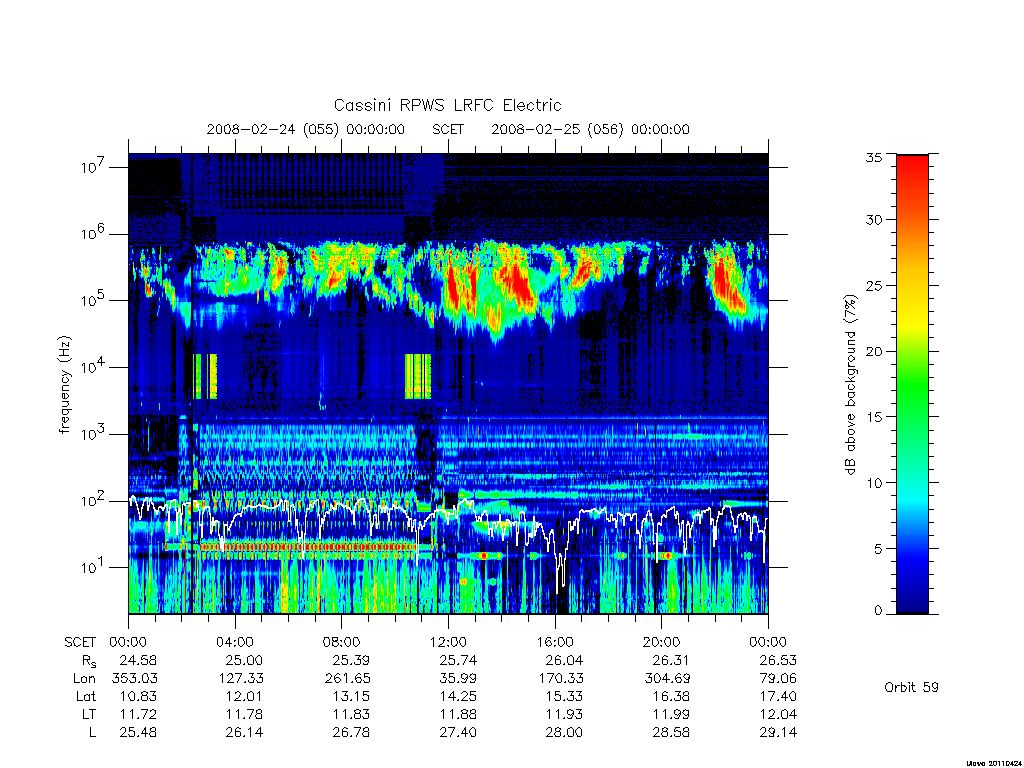
Task: Click the dB above background (7%) label
Action: (850, 385)
